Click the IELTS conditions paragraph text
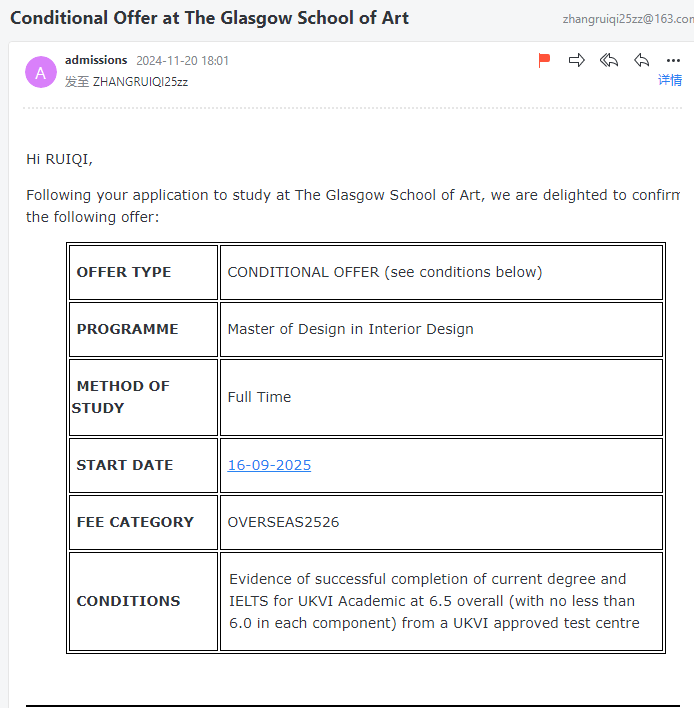 tap(433, 601)
